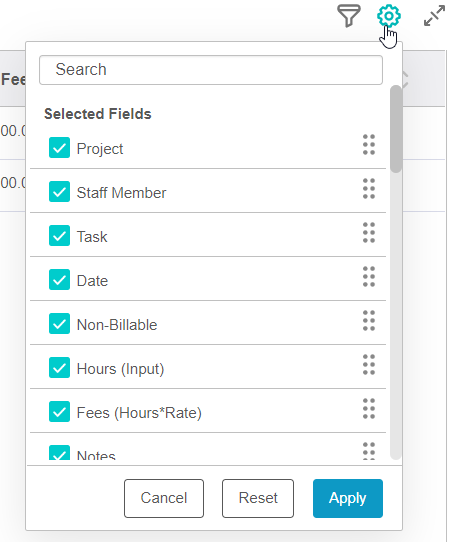The width and height of the screenshot is (453, 542).
Task: Click the Non-Billable label text
Action: coord(117,325)
